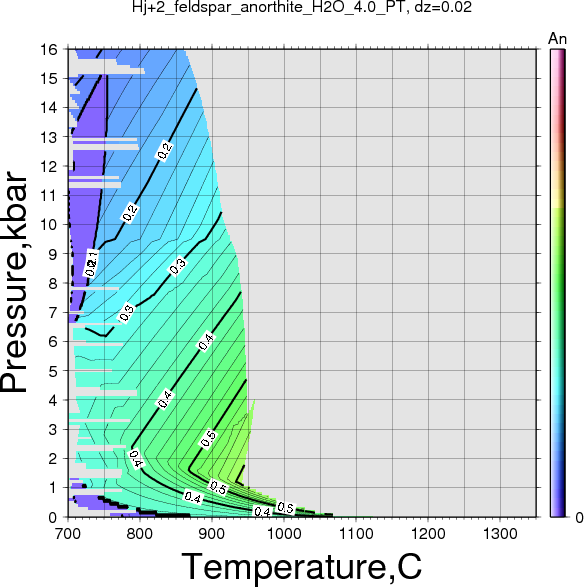Click the 1300 temperature tick label

click(x=500, y=533)
